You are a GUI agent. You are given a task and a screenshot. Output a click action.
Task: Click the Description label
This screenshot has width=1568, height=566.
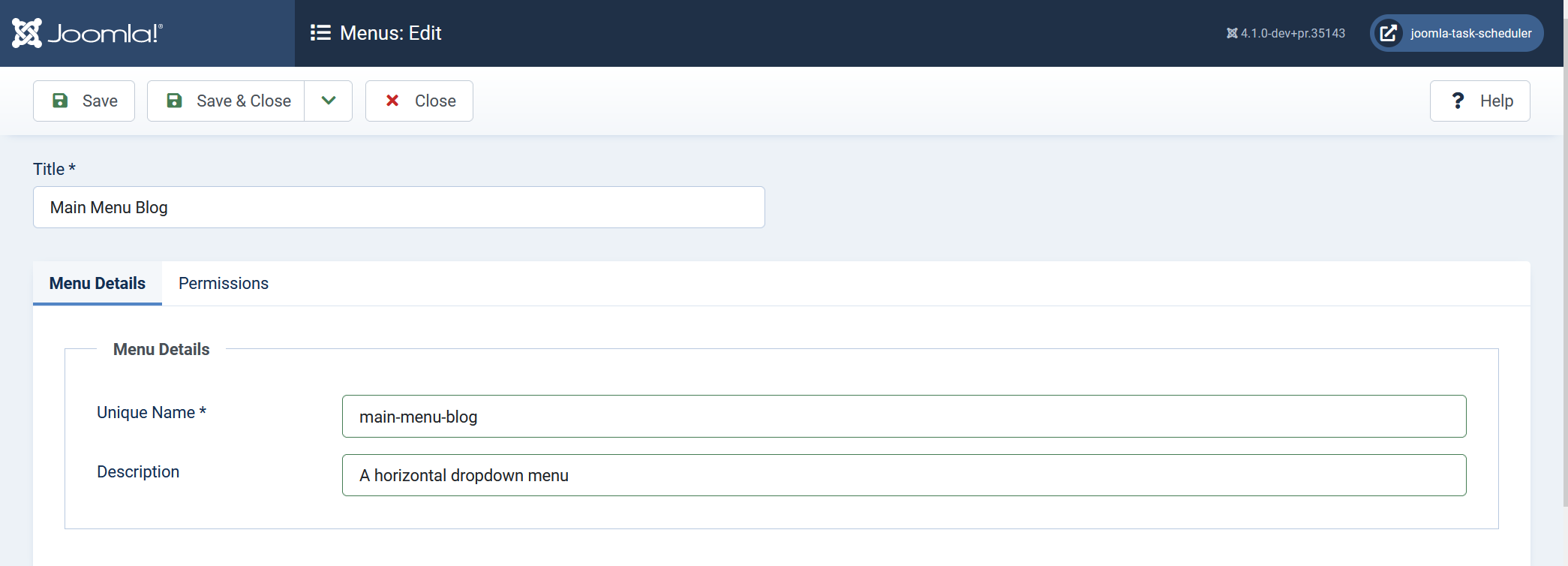[138, 471]
